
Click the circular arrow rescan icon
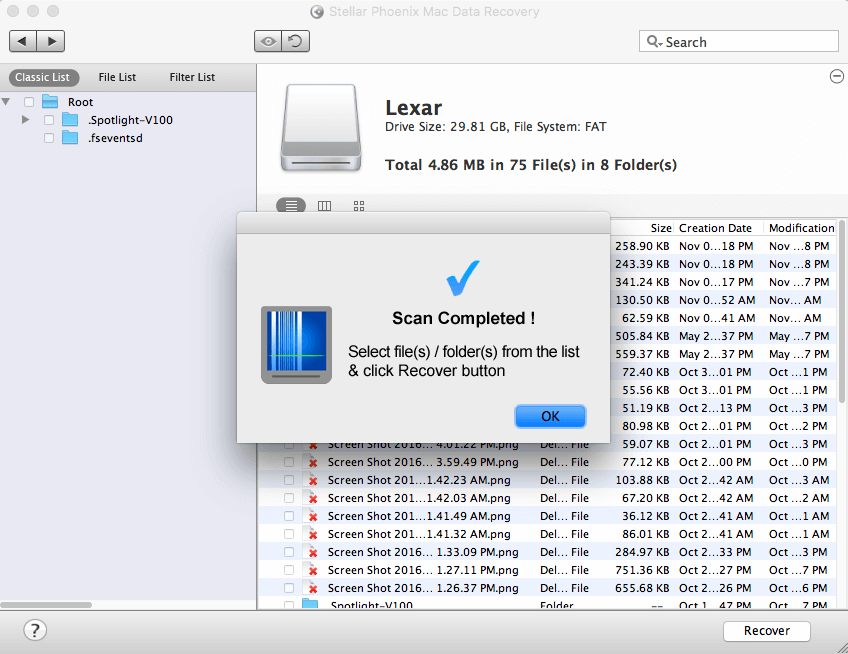pos(296,41)
